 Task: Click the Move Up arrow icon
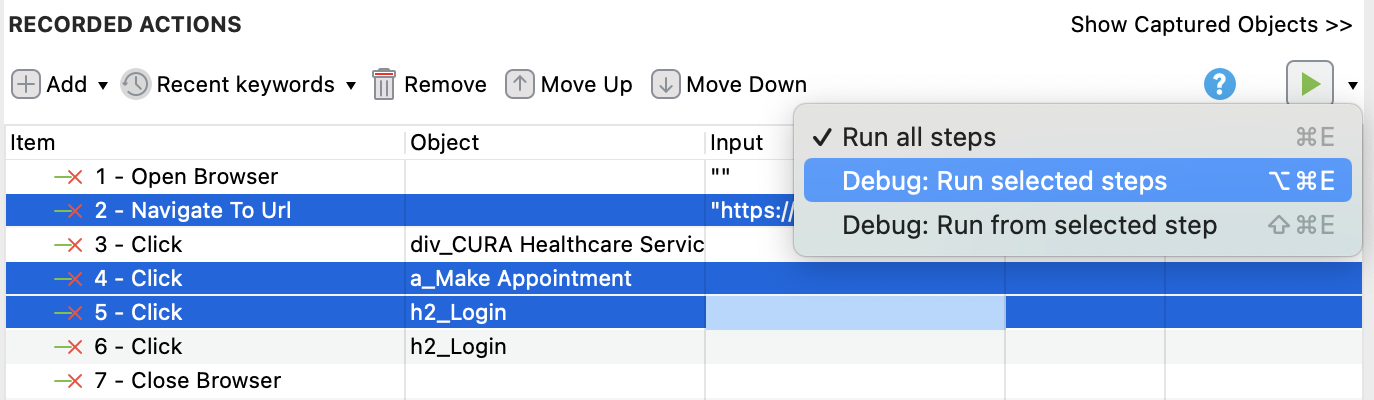tap(519, 85)
